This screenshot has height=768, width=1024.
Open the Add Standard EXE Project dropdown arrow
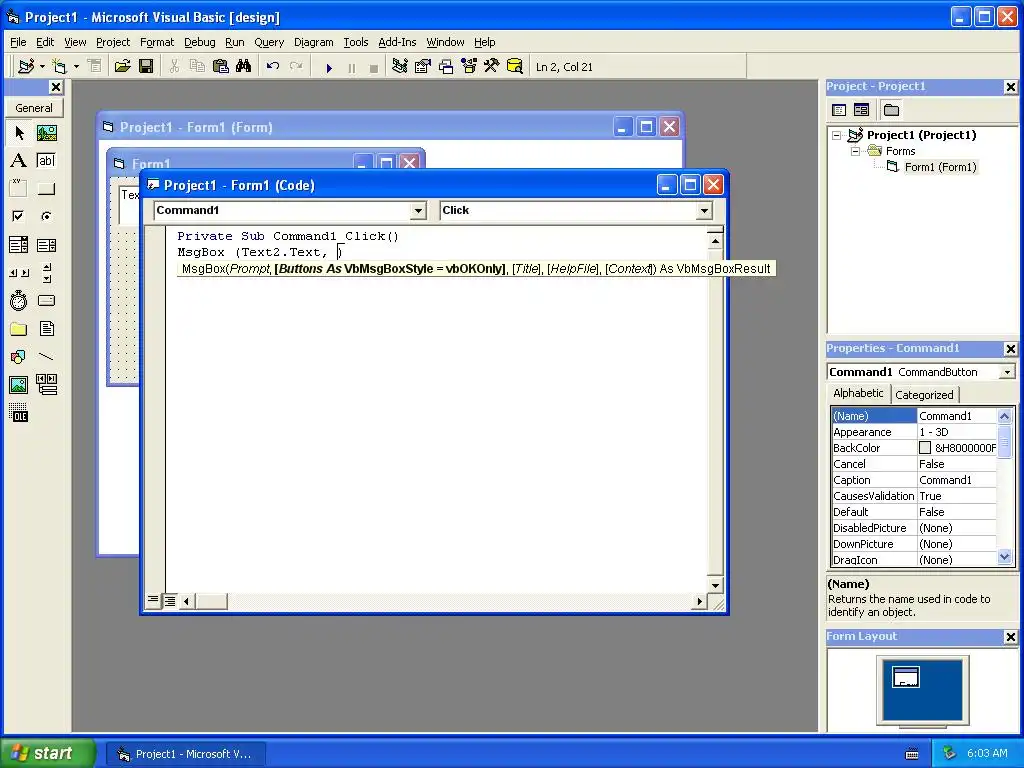pos(42,67)
